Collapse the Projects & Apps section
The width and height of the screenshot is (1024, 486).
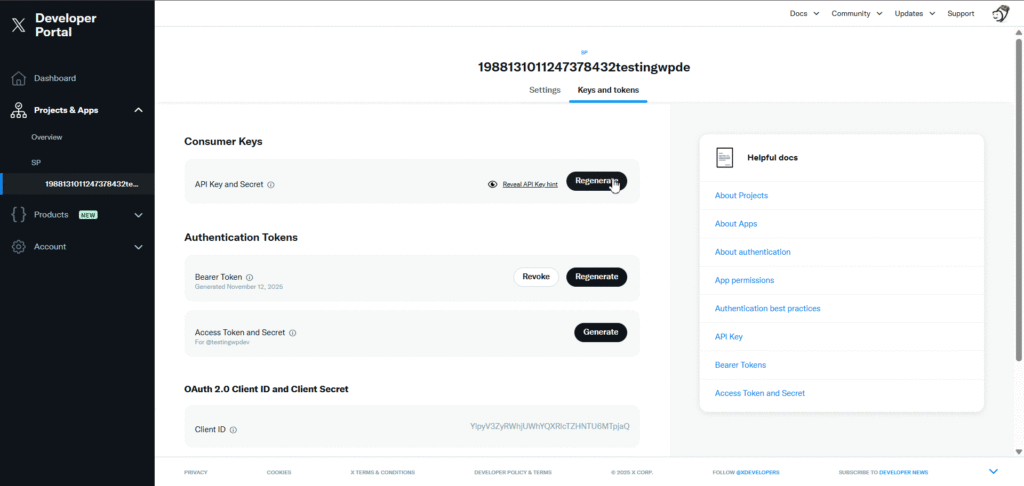[x=138, y=110]
